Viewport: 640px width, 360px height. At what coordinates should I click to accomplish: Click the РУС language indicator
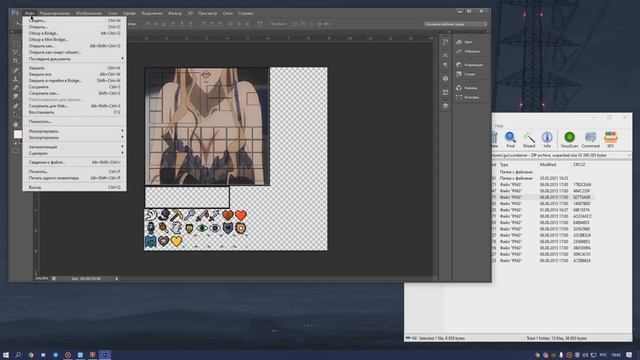coord(602,355)
